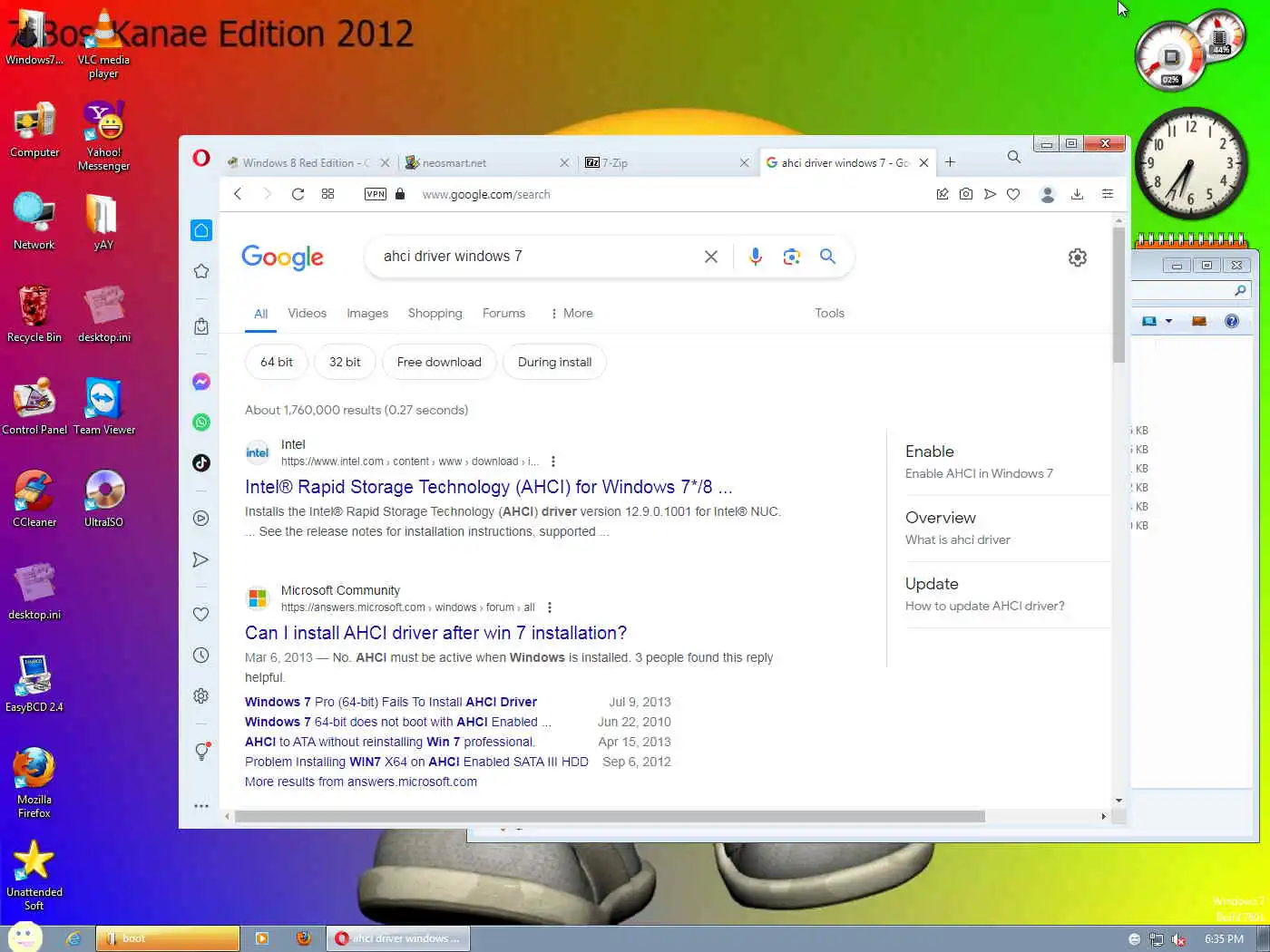Select the Forums search tab
Screen dimensions: 1270x952
click(x=503, y=313)
